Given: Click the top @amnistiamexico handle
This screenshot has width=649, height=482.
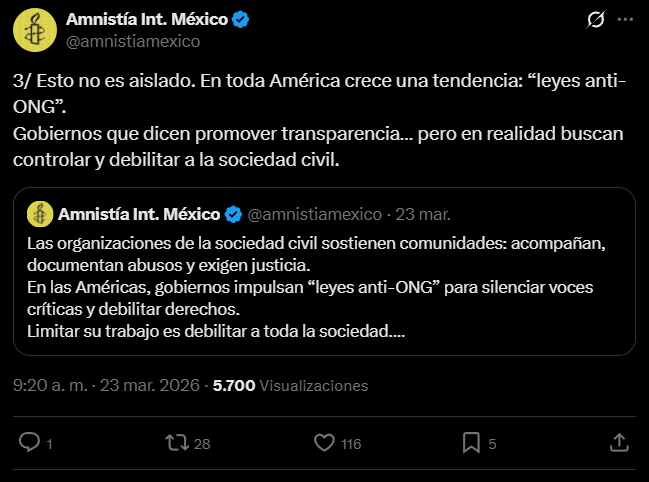Looking at the screenshot, I should pyautogui.click(x=133, y=41).
